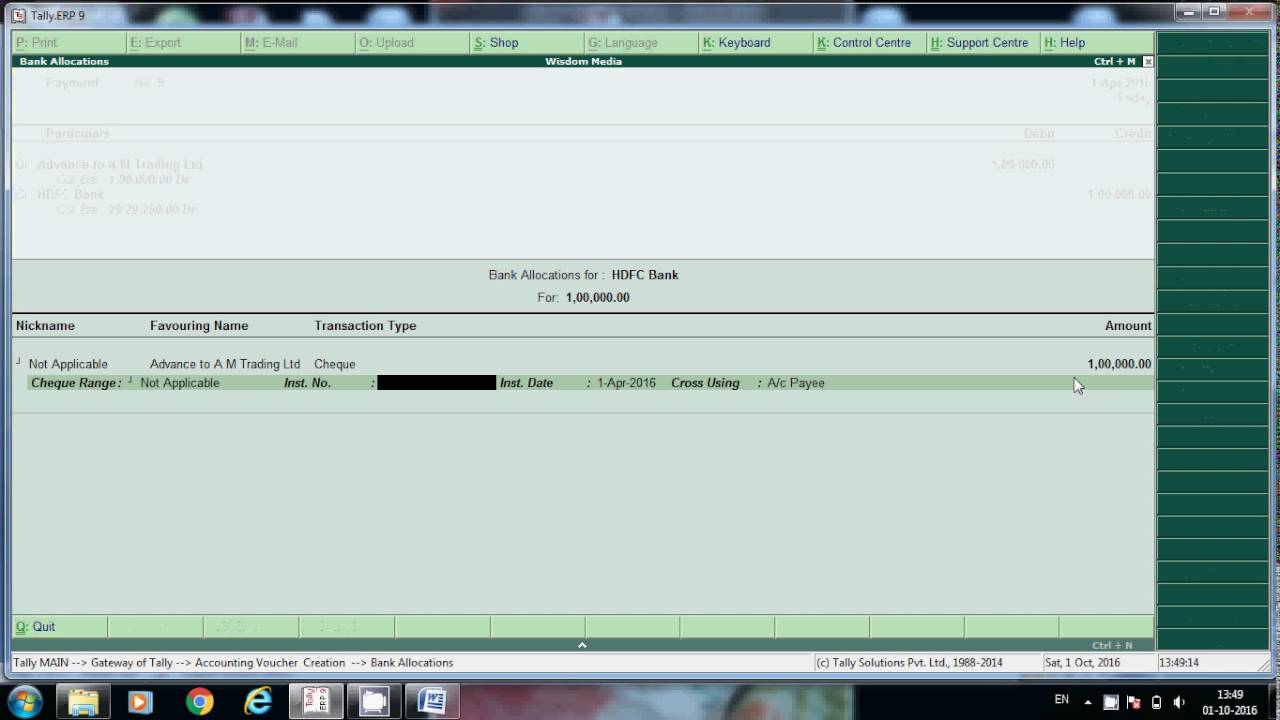Click the Cheque Range Not Applicable value
Screen dimensions: 1280x720
point(180,383)
